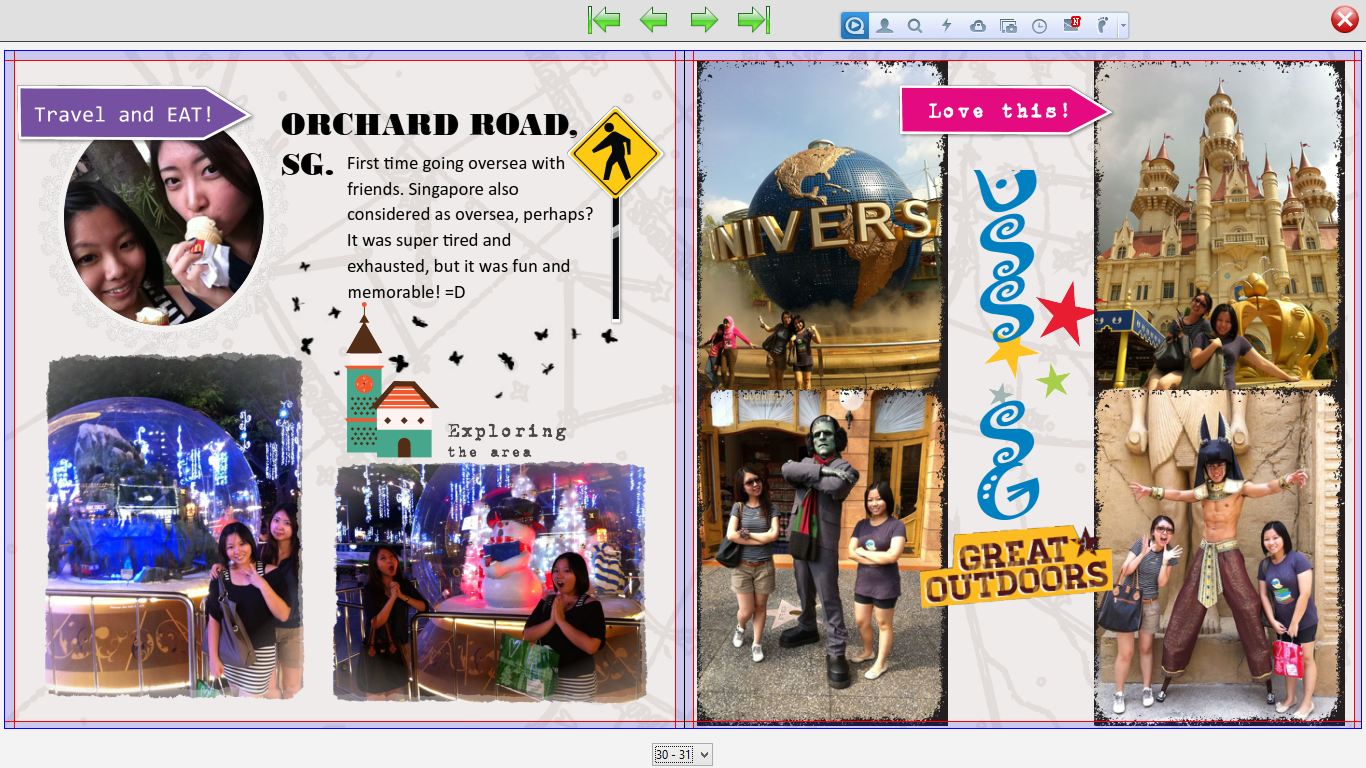Open the cloud lock icon
The height and width of the screenshot is (768, 1366).
pos(978,26)
